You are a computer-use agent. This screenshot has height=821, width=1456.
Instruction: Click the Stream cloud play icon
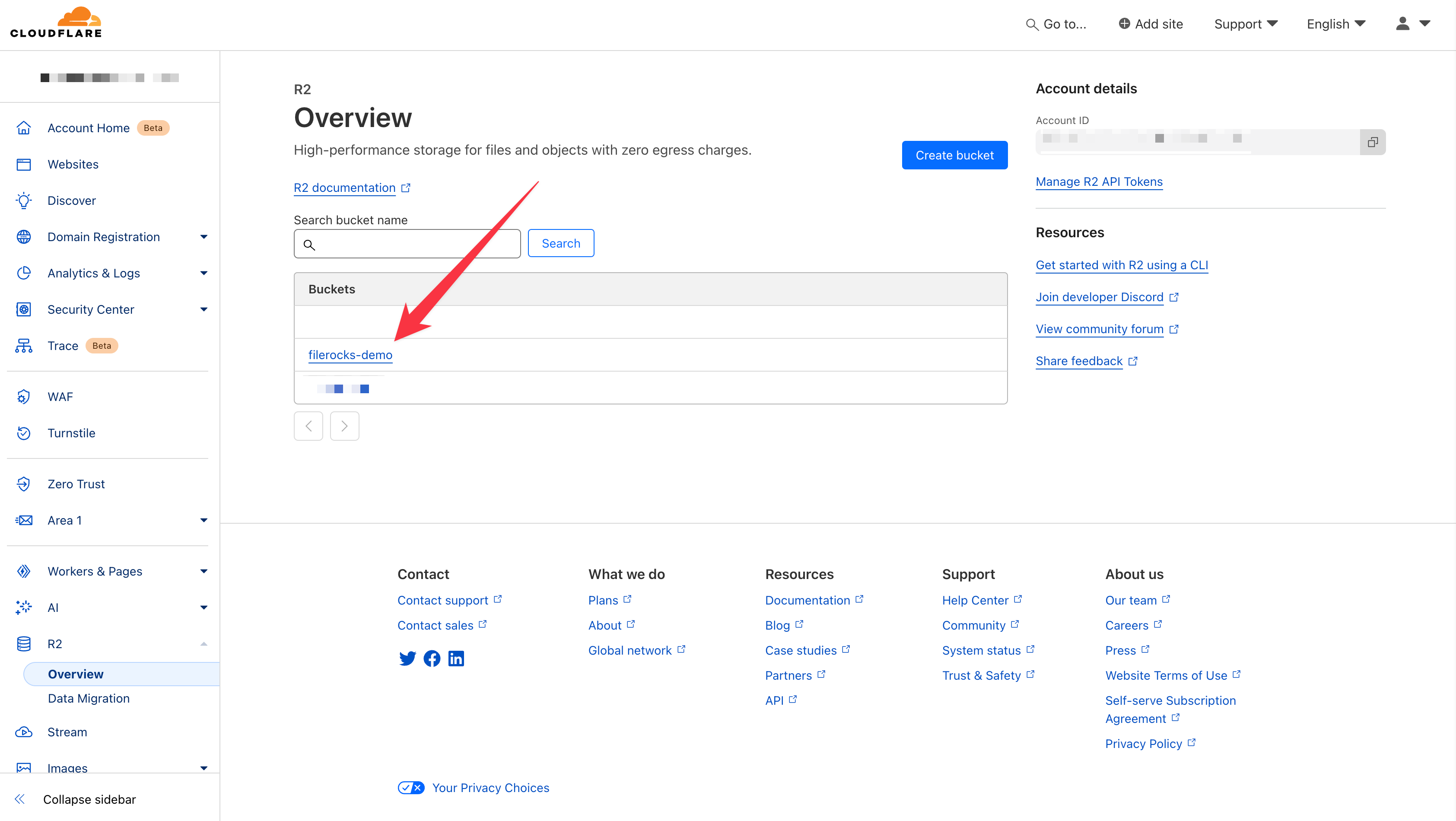tap(24, 732)
